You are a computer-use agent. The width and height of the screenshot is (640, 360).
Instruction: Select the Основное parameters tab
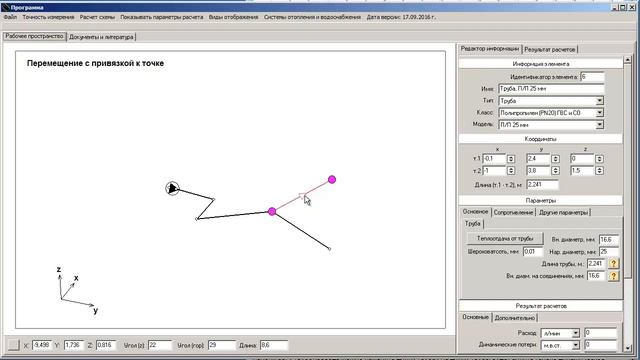pos(475,212)
